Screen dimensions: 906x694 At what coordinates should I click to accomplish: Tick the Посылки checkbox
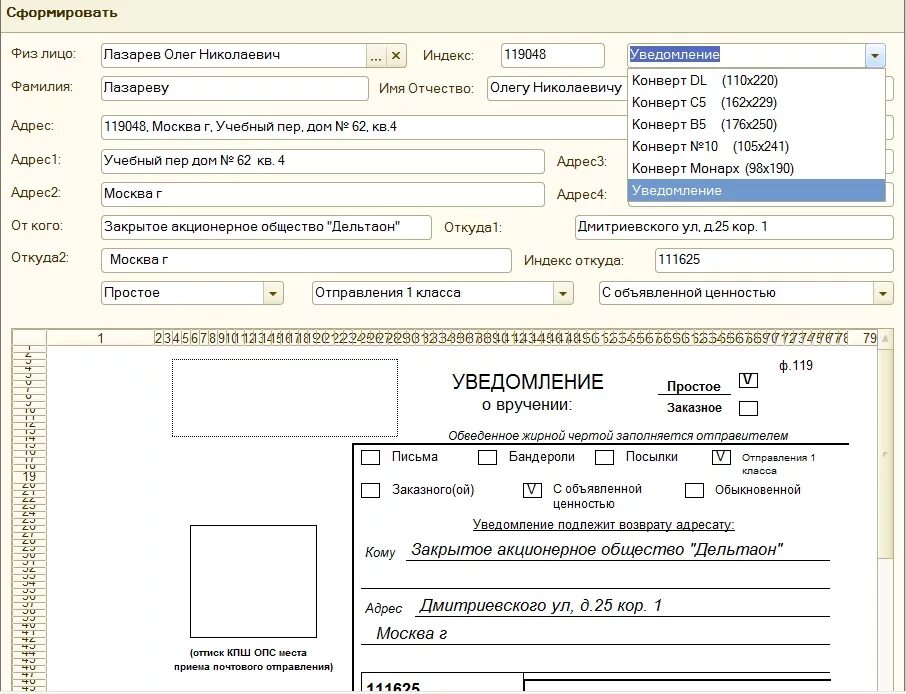(604, 458)
